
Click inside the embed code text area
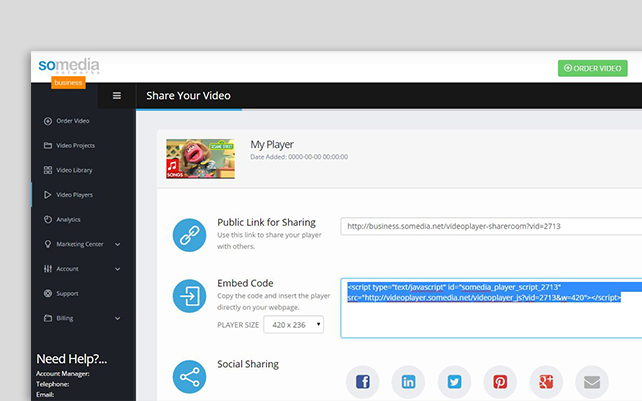pyautogui.click(x=491, y=308)
